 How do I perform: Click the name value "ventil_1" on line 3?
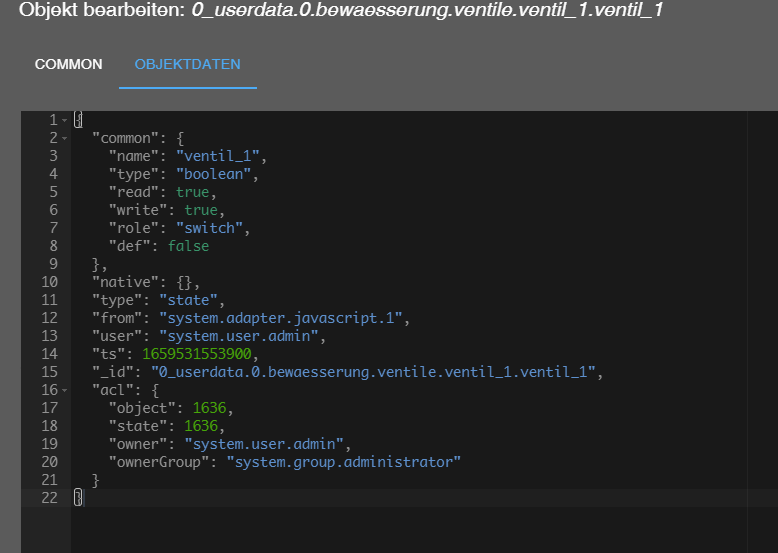(x=218, y=156)
